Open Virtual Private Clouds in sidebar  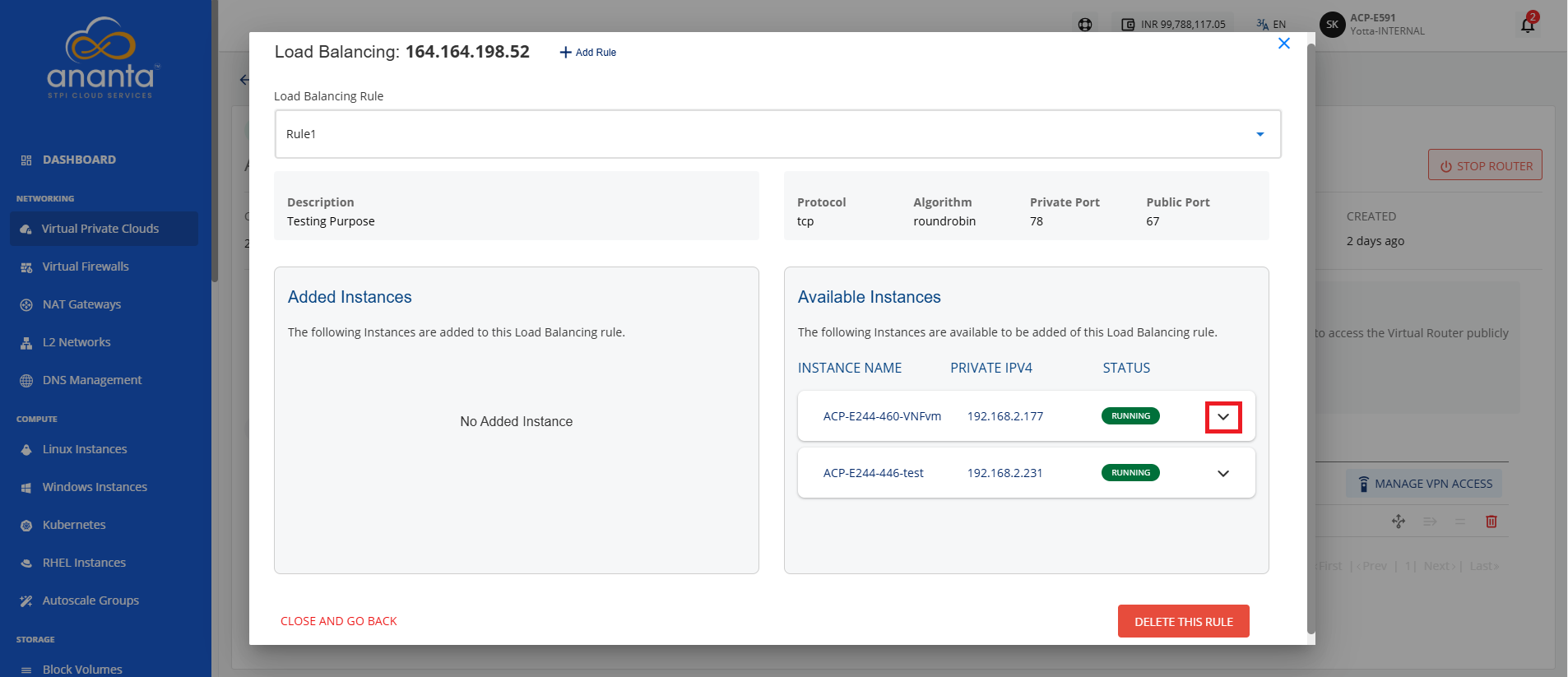(x=104, y=229)
